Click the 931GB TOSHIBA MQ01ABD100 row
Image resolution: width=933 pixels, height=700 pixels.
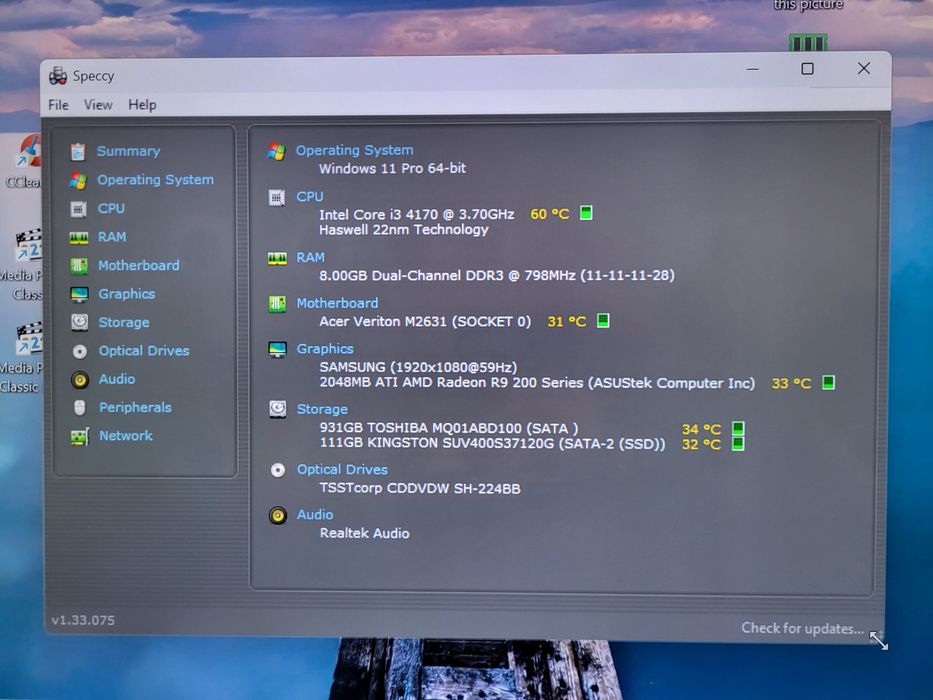449,428
